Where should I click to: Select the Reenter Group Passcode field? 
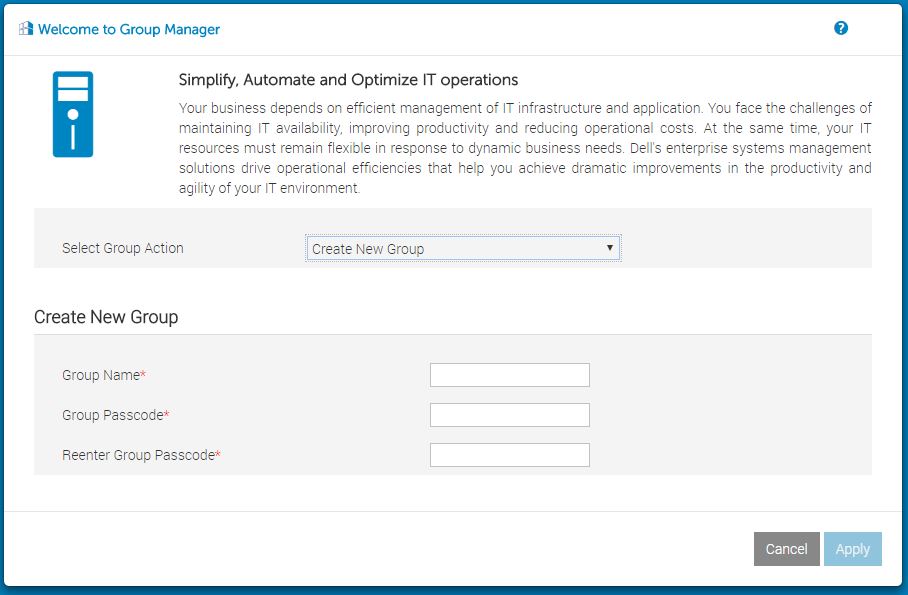coord(510,455)
